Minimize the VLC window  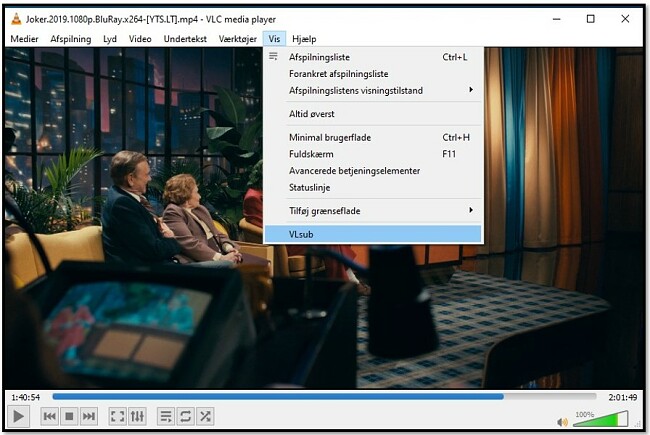557,19
